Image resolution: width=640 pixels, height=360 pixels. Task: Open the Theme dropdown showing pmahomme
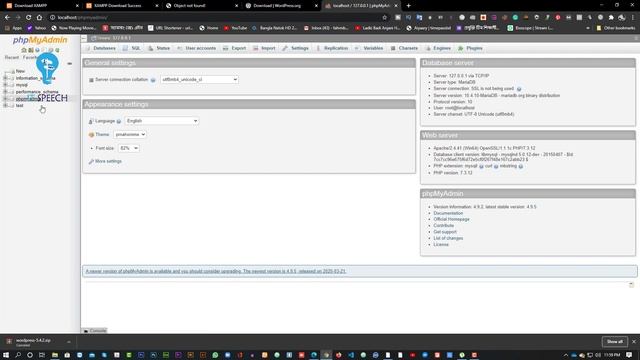click(x=130, y=134)
